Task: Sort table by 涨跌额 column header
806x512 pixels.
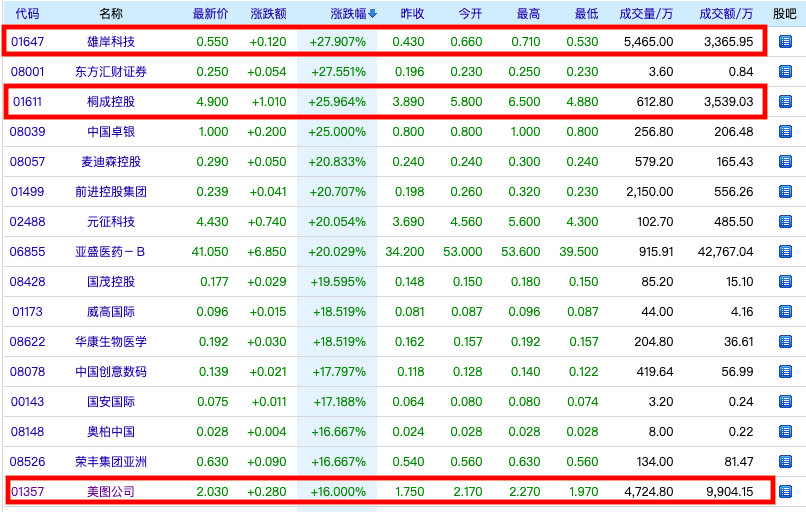Action: (x=268, y=14)
